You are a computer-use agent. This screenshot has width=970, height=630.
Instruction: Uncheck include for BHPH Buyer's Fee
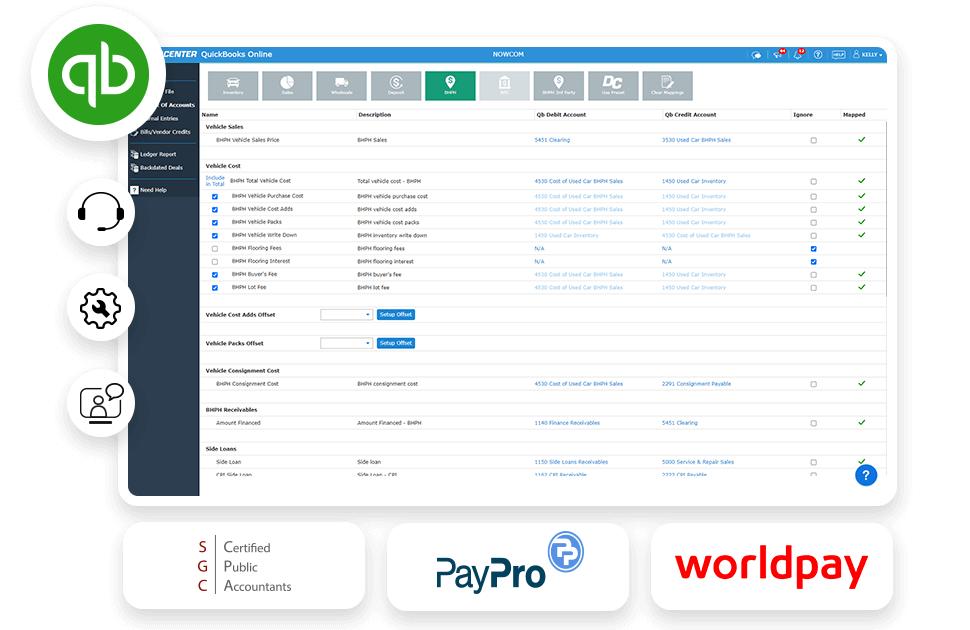(215, 275)
